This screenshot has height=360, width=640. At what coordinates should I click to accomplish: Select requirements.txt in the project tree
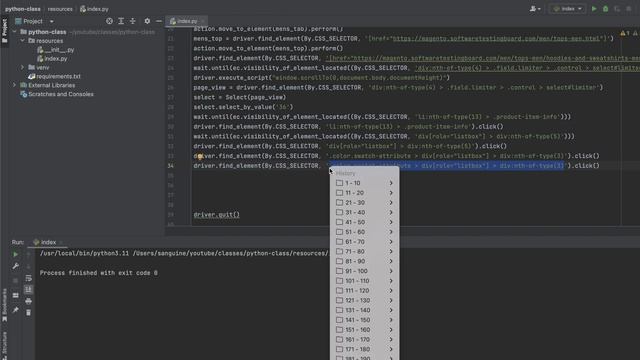click(x=54, y=76)
